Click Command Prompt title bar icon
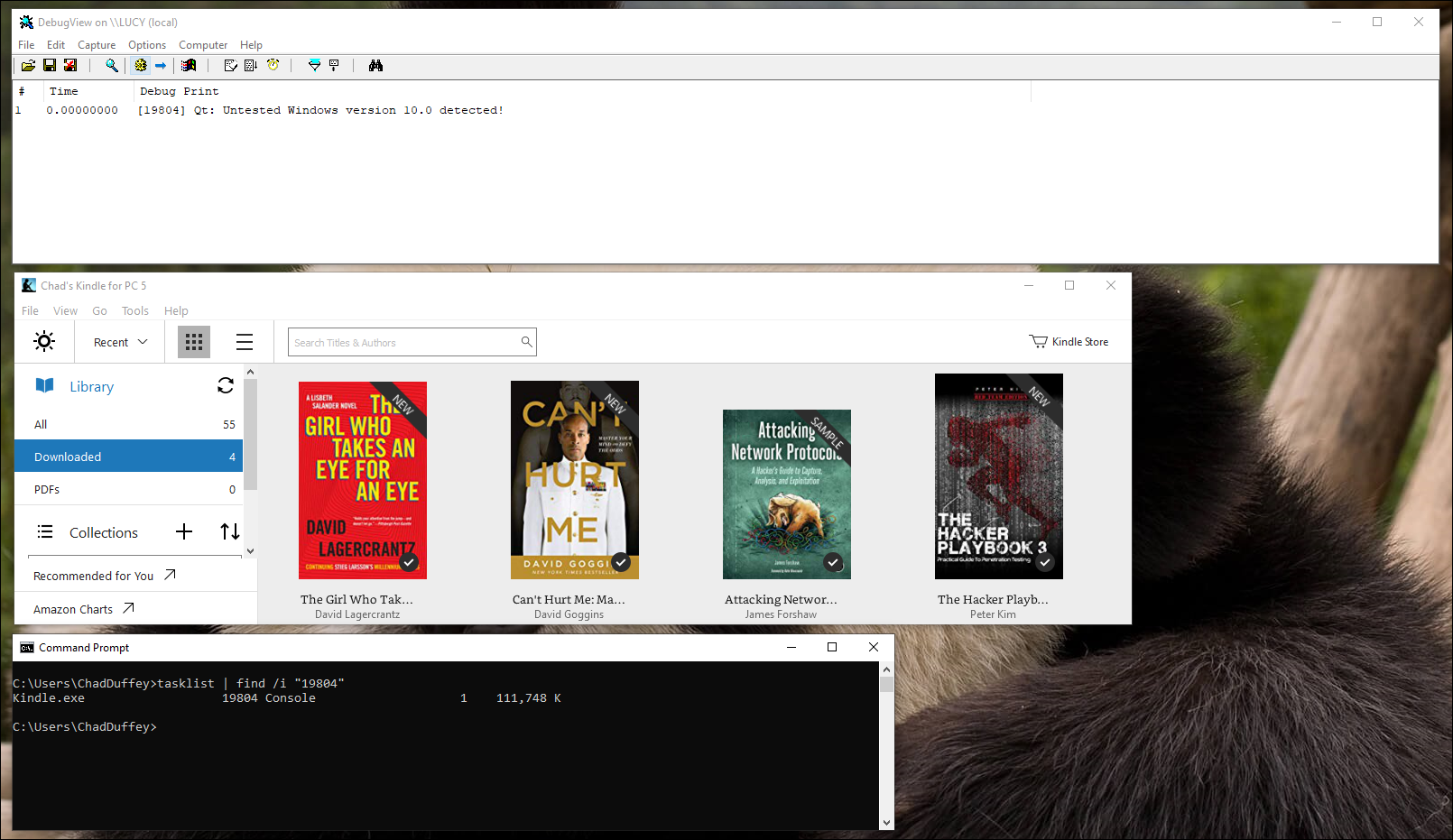The image size is (1453, 840). pos(27,647)
